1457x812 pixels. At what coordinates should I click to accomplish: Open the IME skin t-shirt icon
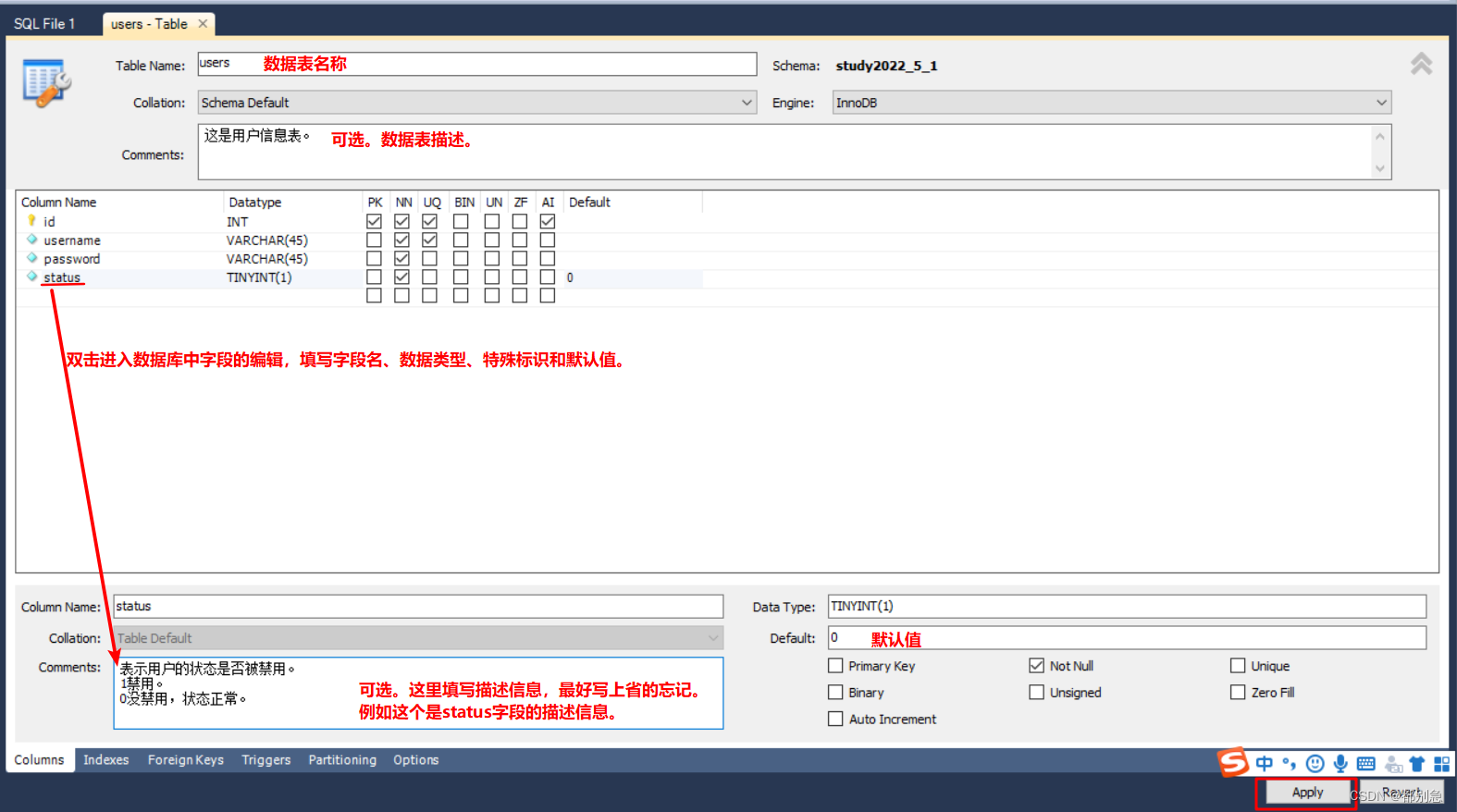click(1416, 763)
